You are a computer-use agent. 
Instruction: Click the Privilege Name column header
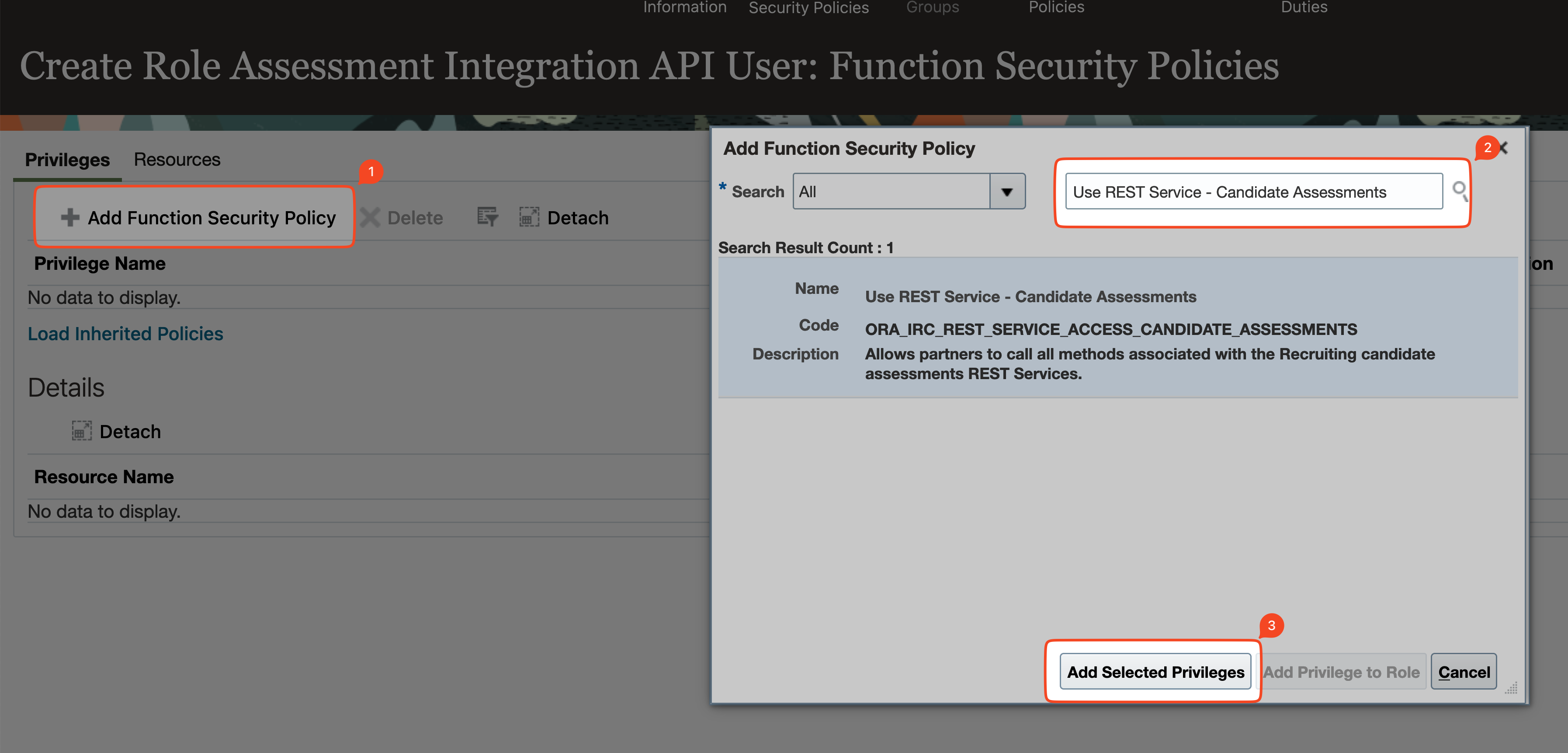coord(100,264)
